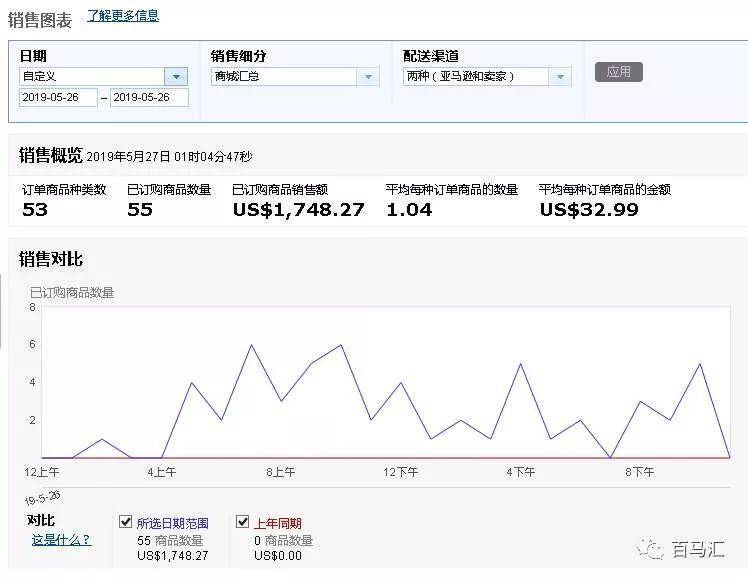Select the 1.04 average quantity value
Viewport: 748px width, 581px height.
pos(409,210)
